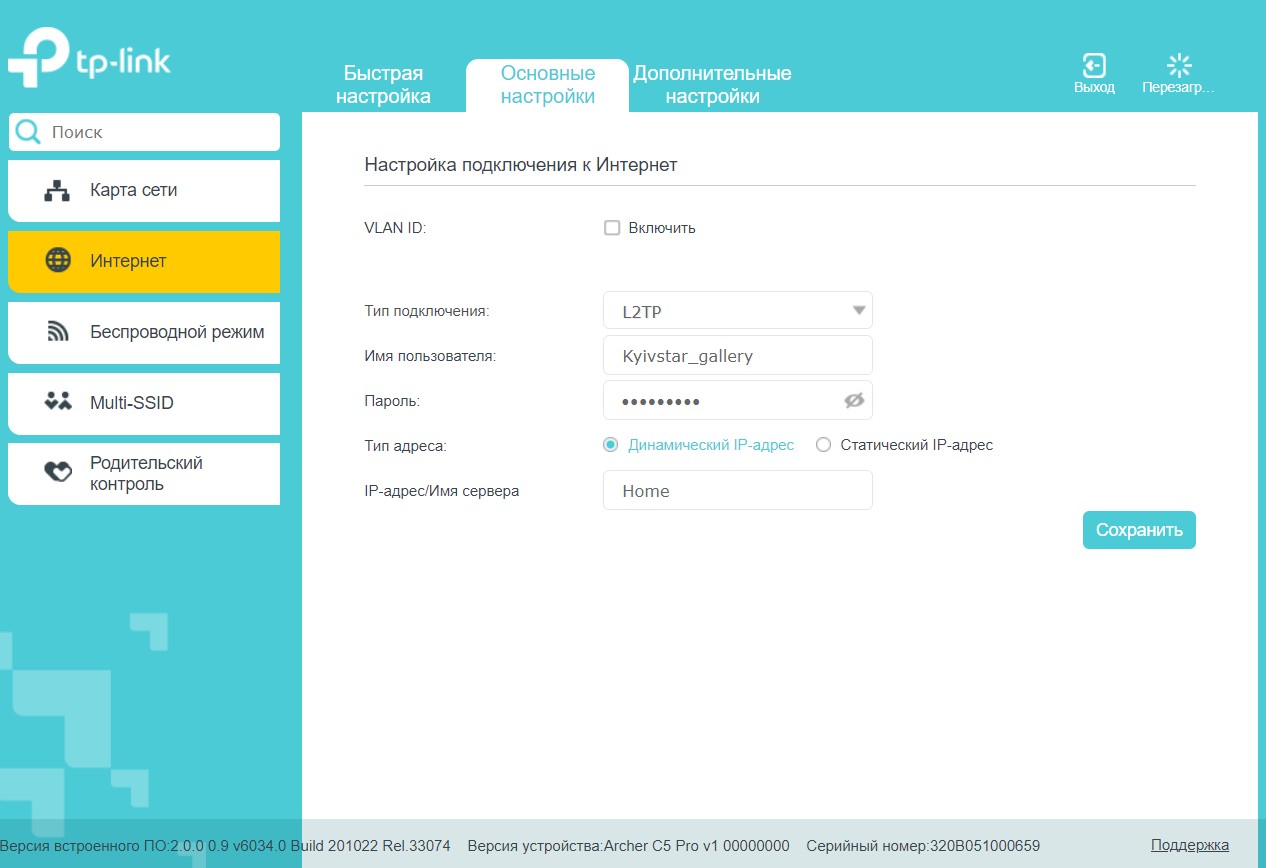1266x868 pixels.
Task: Click the globe icon for Интернет
Action: [58, 261]
